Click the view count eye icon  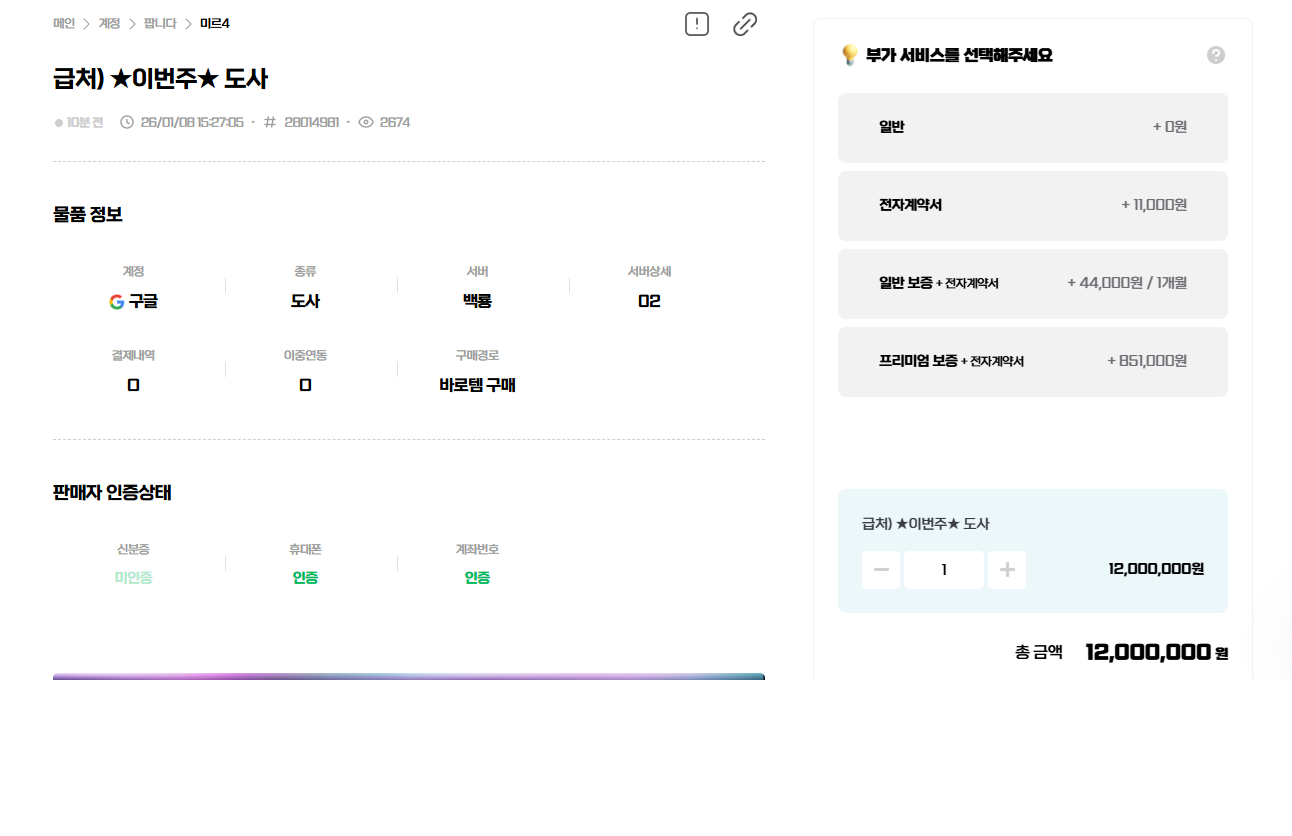[x=366, y=122]
